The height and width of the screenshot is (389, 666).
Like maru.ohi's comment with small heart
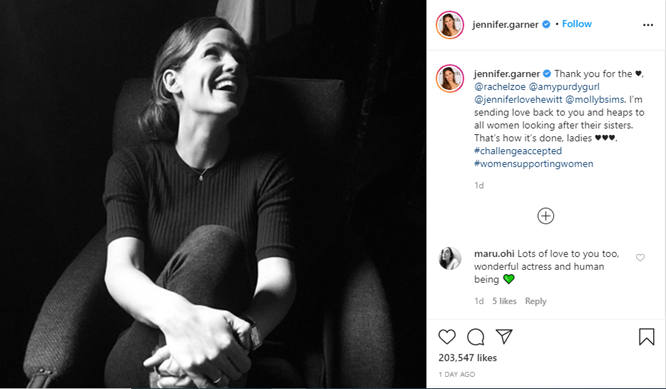pos(640,257)
